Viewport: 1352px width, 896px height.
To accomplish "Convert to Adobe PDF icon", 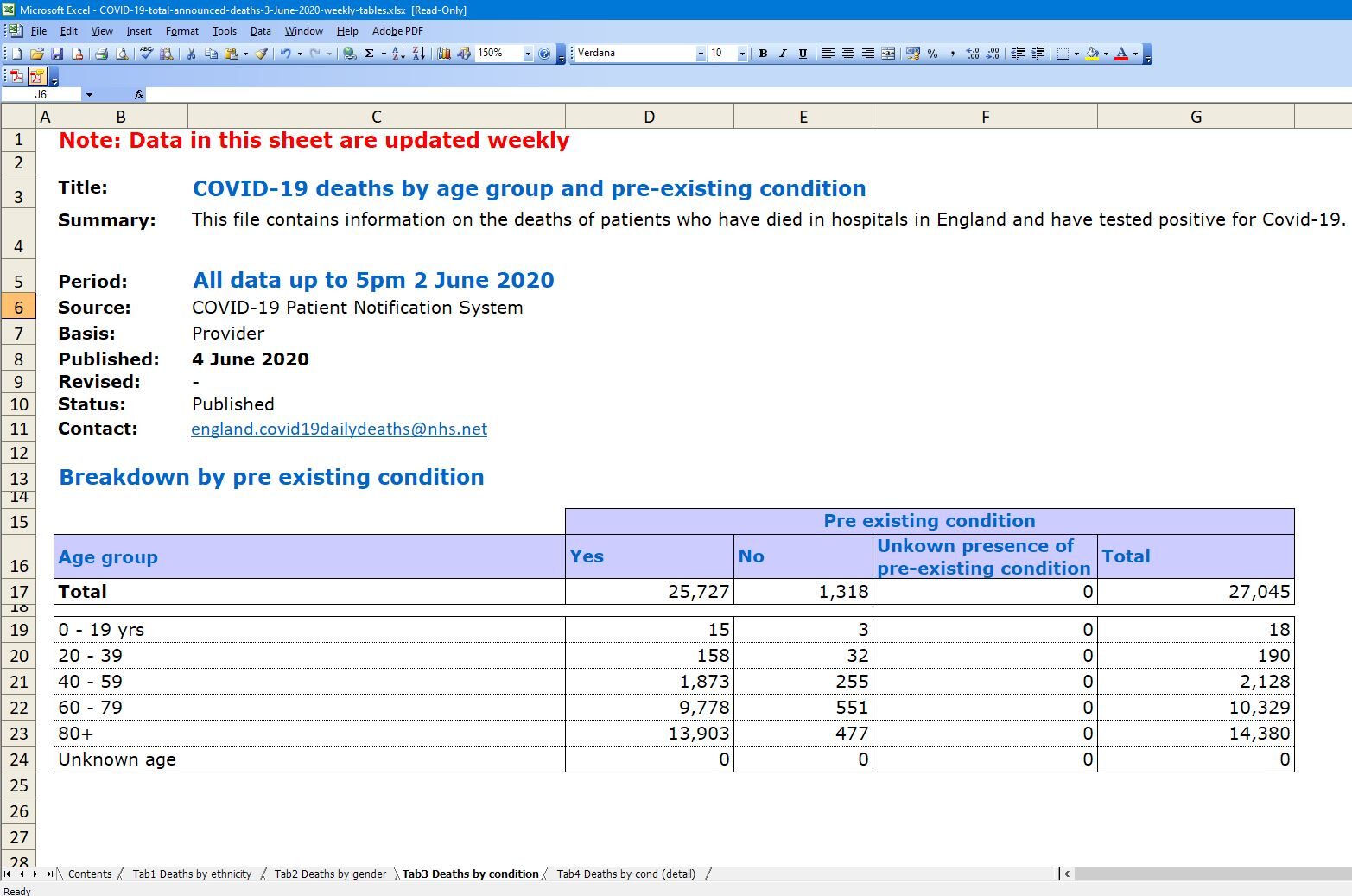I will tap(16, 77).
